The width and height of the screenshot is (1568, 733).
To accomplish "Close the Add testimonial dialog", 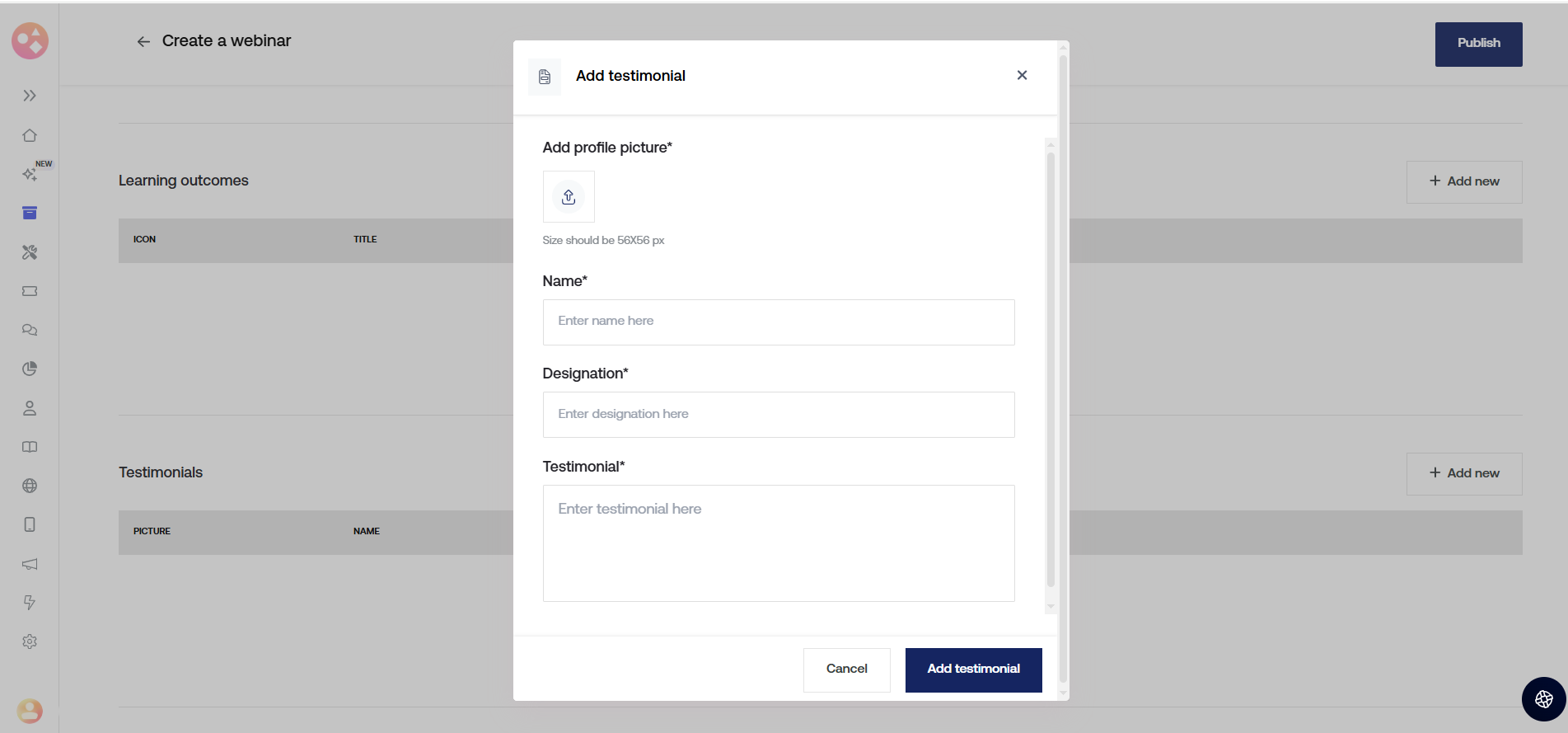I will pos(1022,75).
